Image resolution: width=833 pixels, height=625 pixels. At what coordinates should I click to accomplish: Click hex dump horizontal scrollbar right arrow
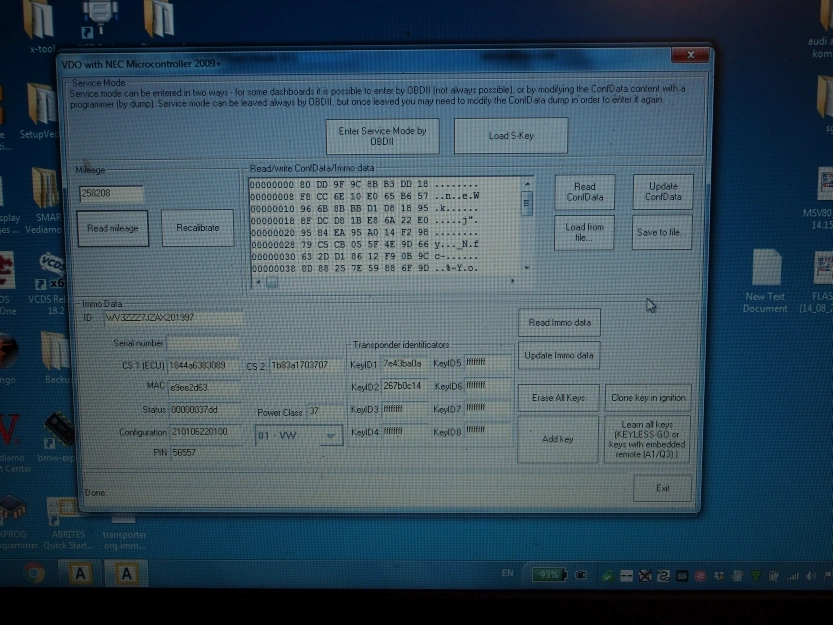tap(512, 281)
